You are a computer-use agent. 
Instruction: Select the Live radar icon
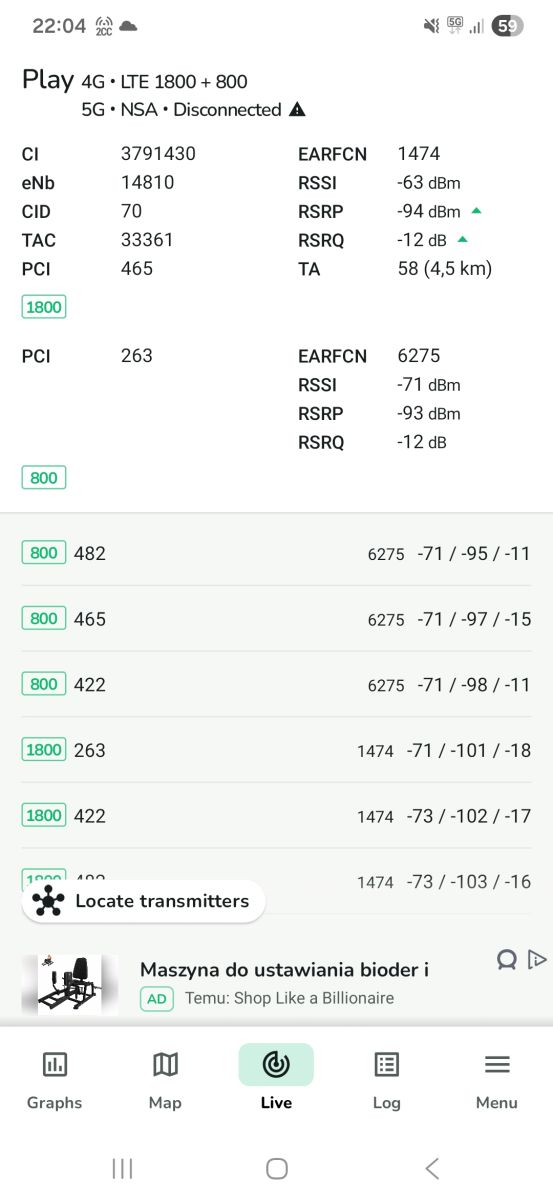(x=276, y=1065)
